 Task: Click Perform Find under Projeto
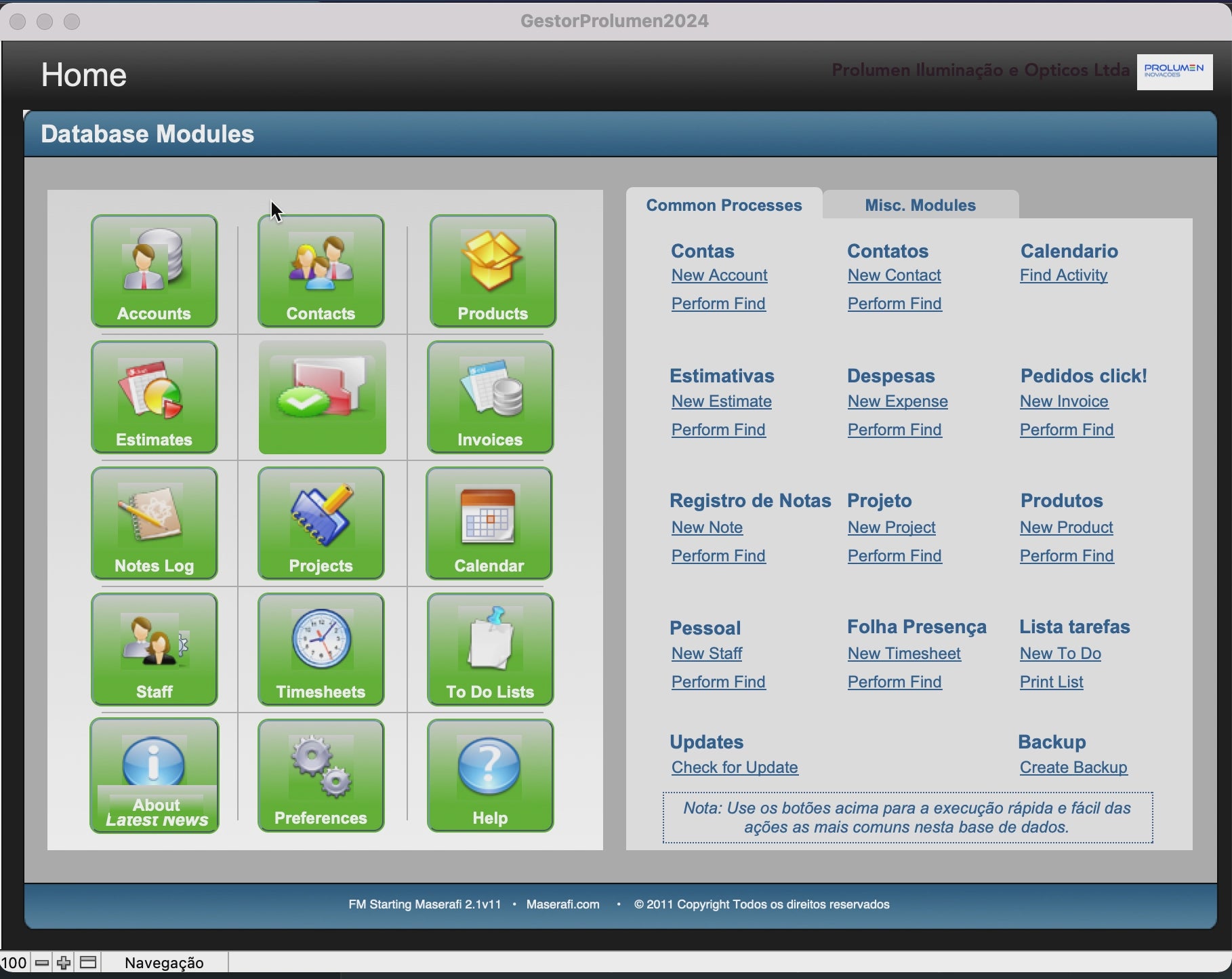895,556
